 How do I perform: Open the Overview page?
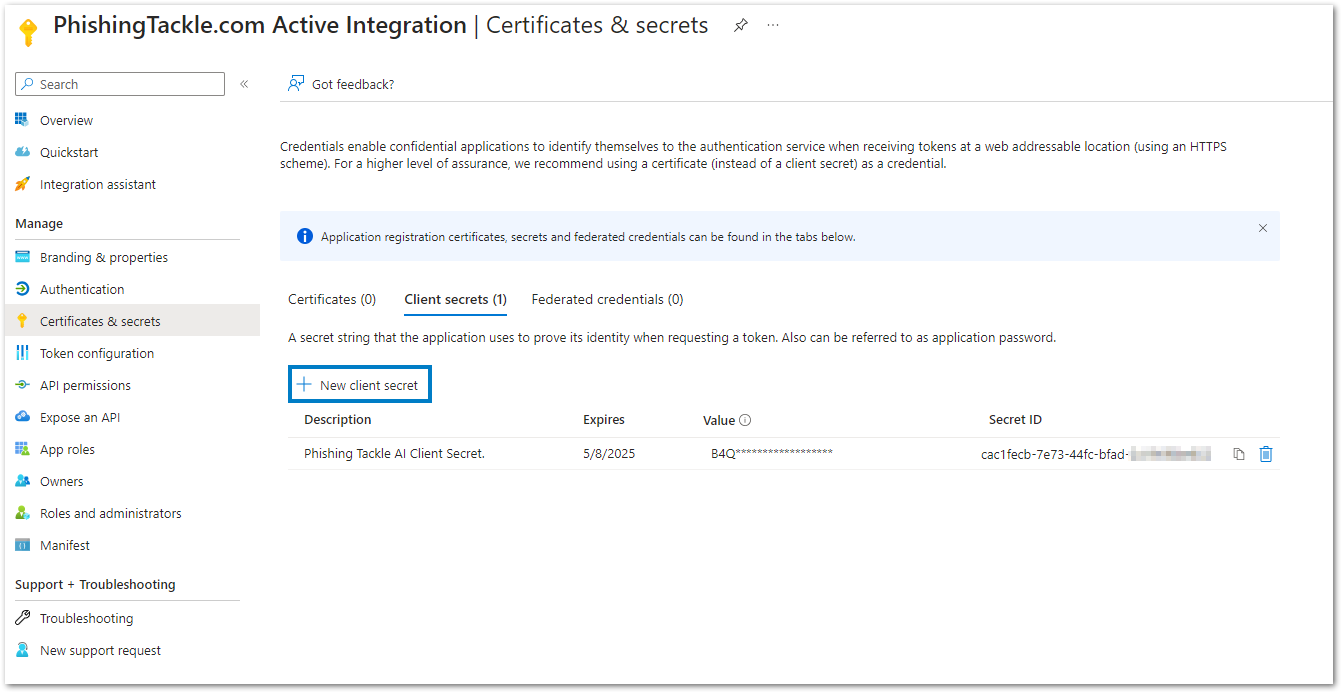(66, 120)
